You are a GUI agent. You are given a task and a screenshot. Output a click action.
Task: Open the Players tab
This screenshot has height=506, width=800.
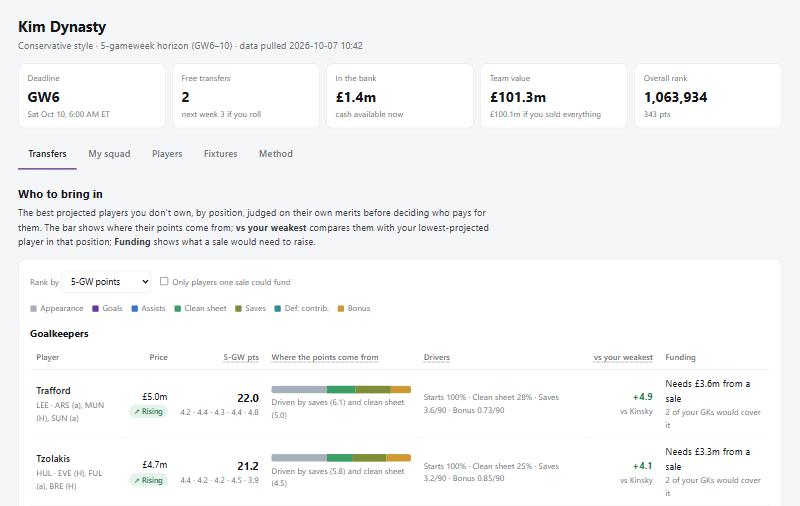click(x=167, y=154)
